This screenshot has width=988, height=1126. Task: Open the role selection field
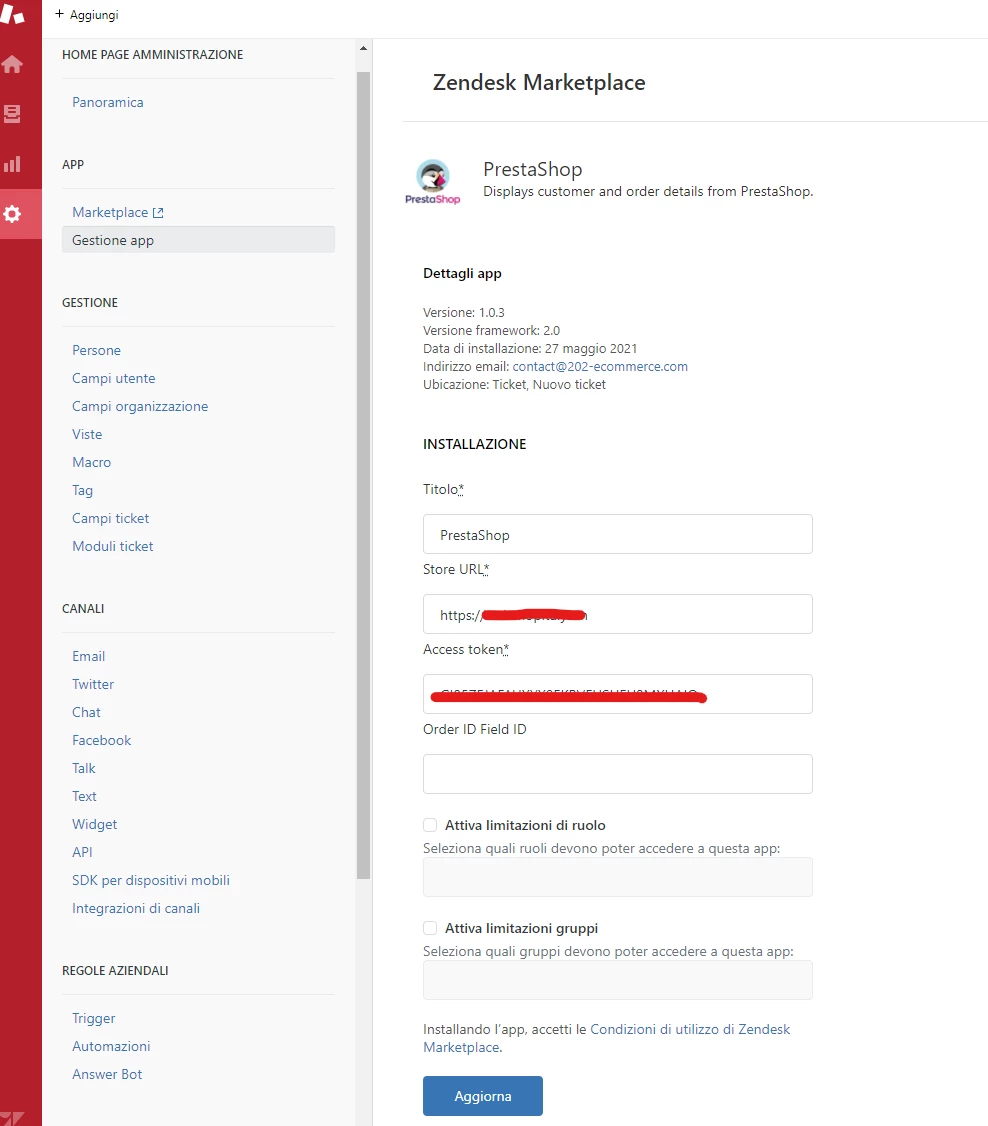coord(618,877)
